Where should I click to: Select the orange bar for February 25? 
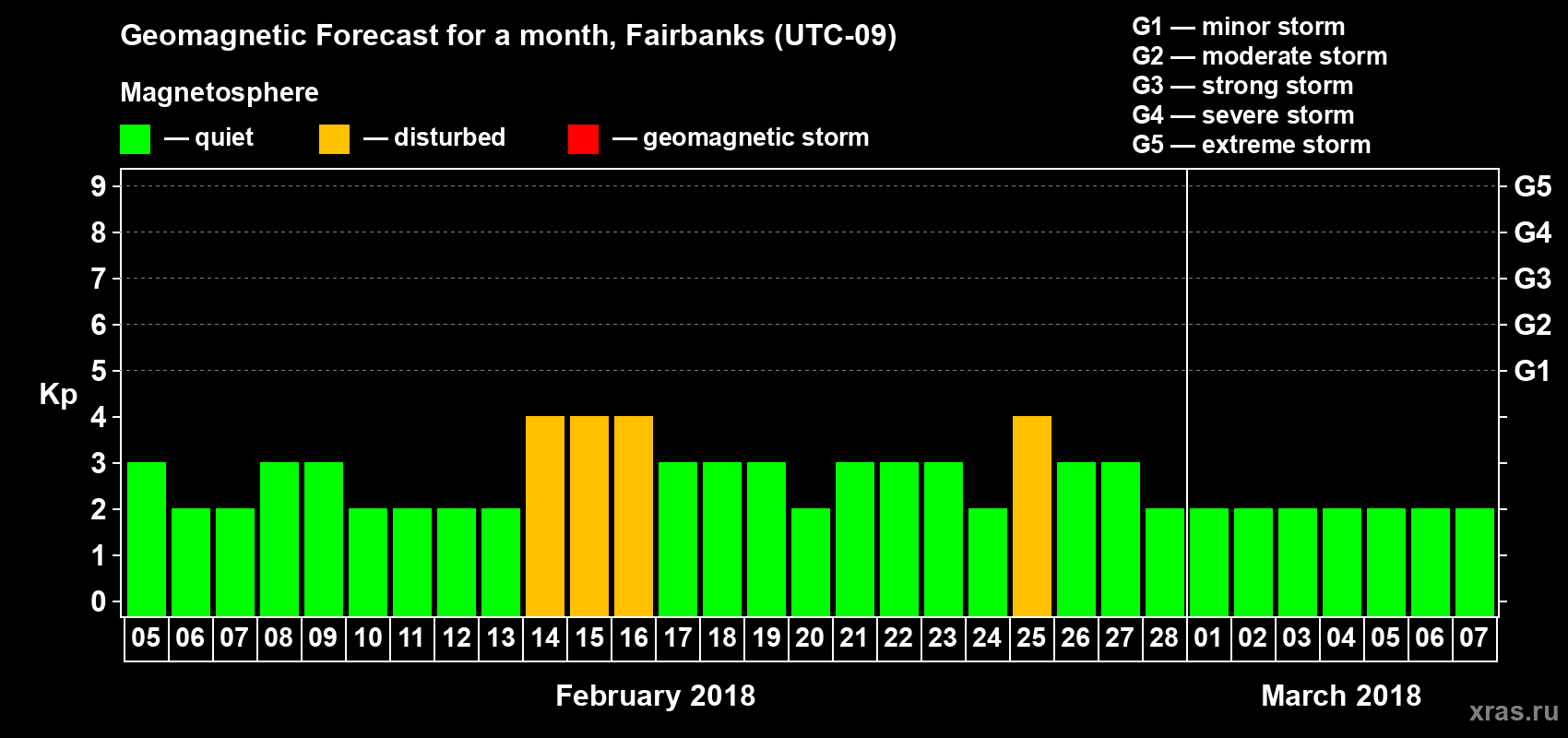pos(1032,516)
